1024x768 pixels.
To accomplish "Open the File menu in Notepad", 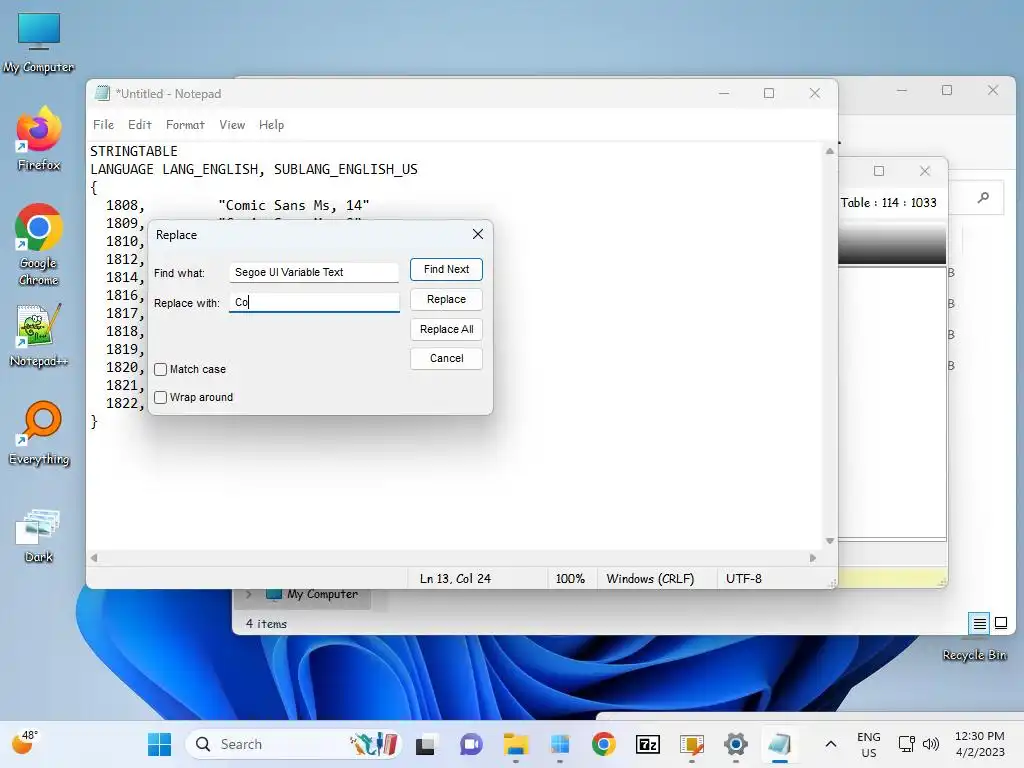I will pyautogui.click(x=103, y=125).
